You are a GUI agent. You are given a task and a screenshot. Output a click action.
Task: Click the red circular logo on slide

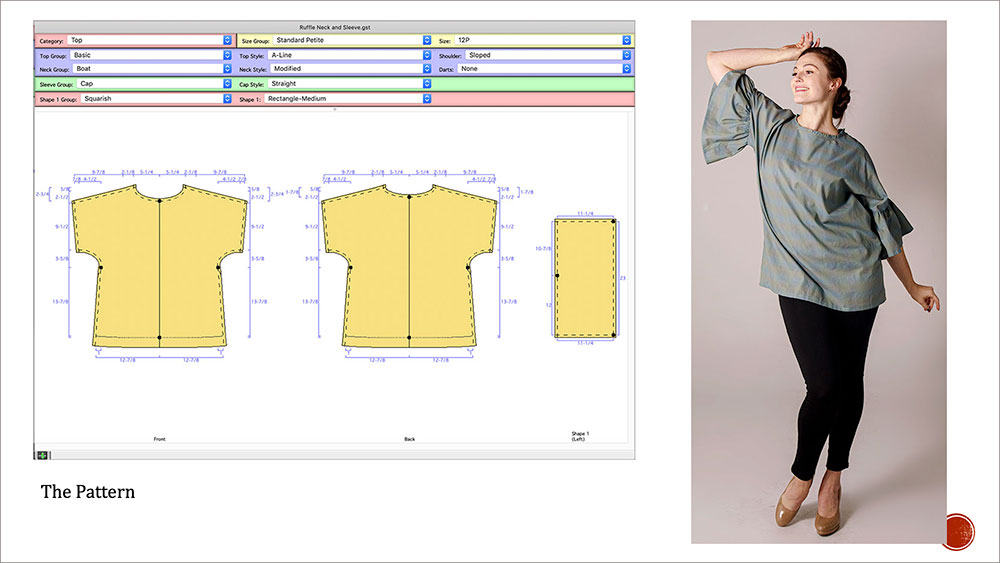click(x=957, y=531)
